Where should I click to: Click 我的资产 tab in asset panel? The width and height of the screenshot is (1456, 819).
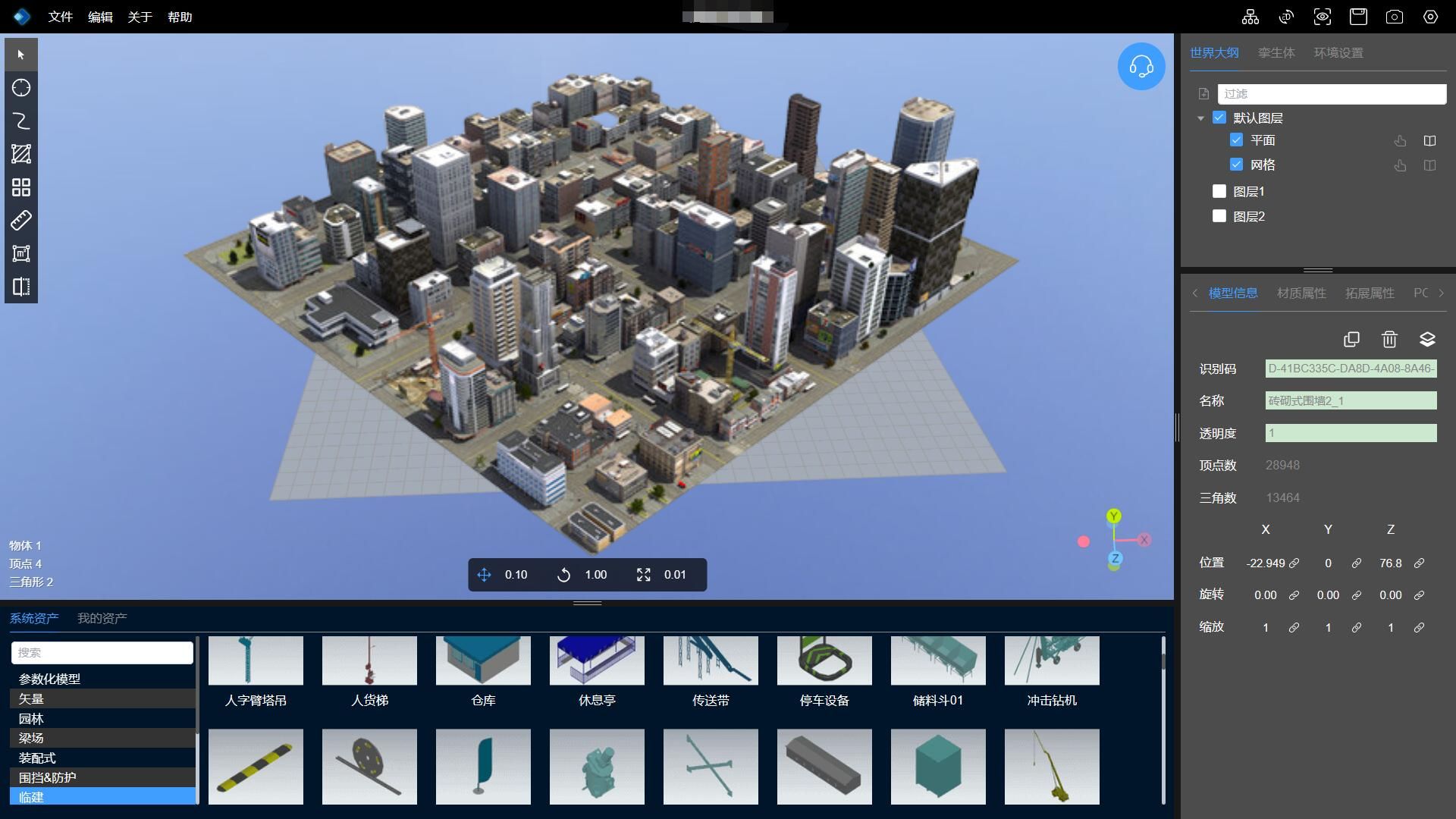(103, 618)
